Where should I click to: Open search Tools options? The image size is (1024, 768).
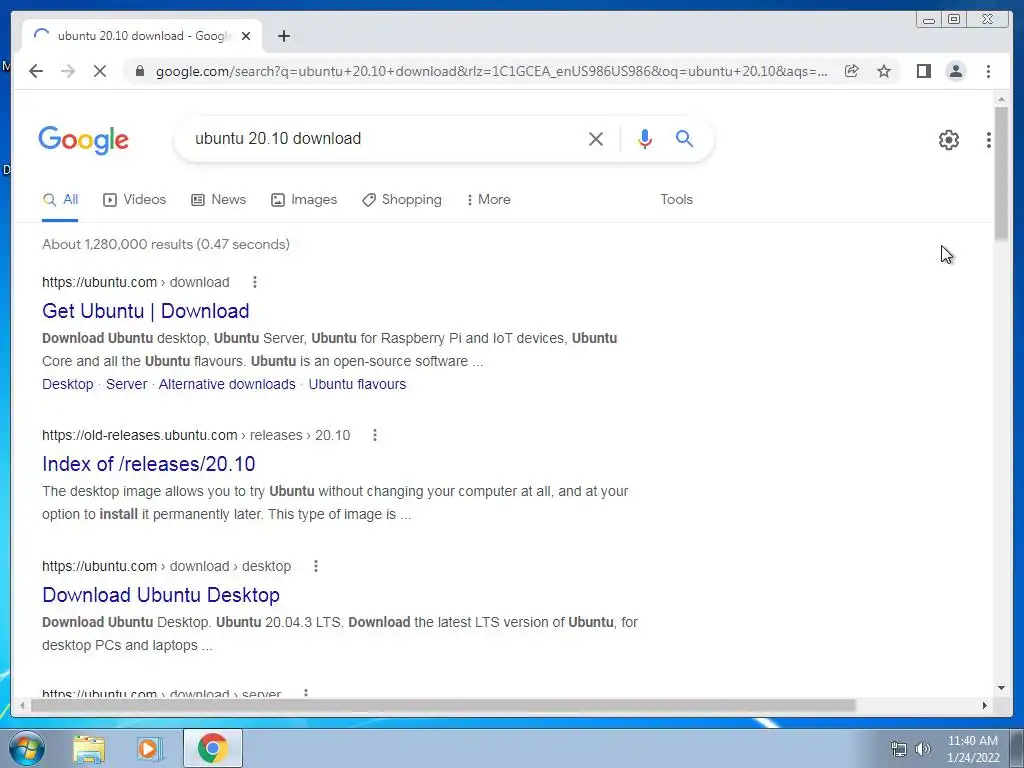click(676, 200)
